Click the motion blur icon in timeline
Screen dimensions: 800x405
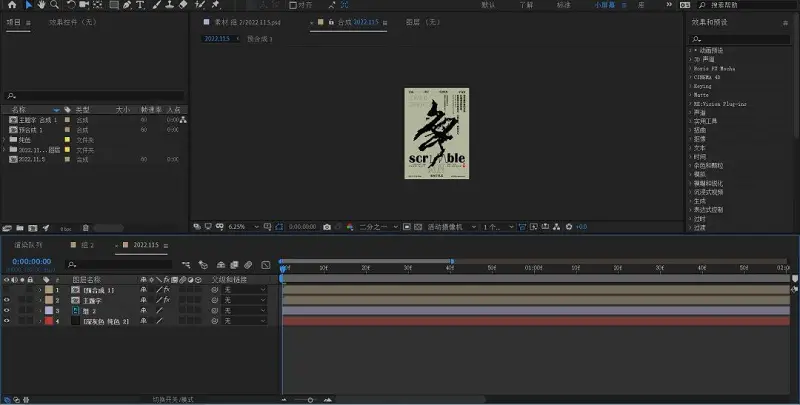coord(248,265)
